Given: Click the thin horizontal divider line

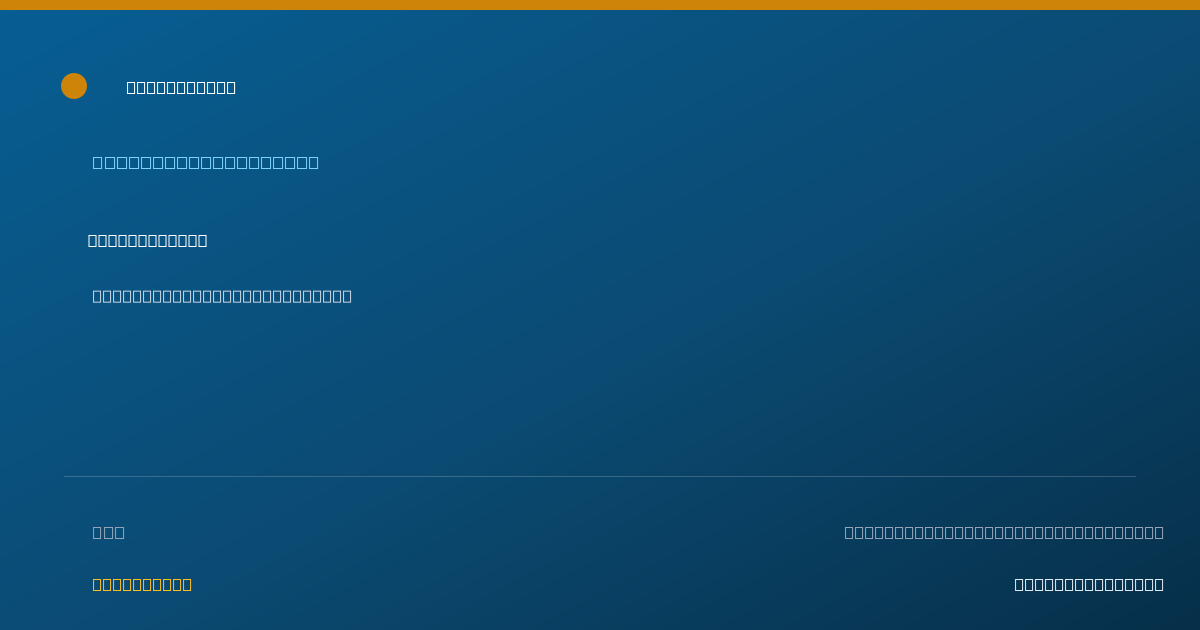Looking at the screenshot, I should click(600, 476).
